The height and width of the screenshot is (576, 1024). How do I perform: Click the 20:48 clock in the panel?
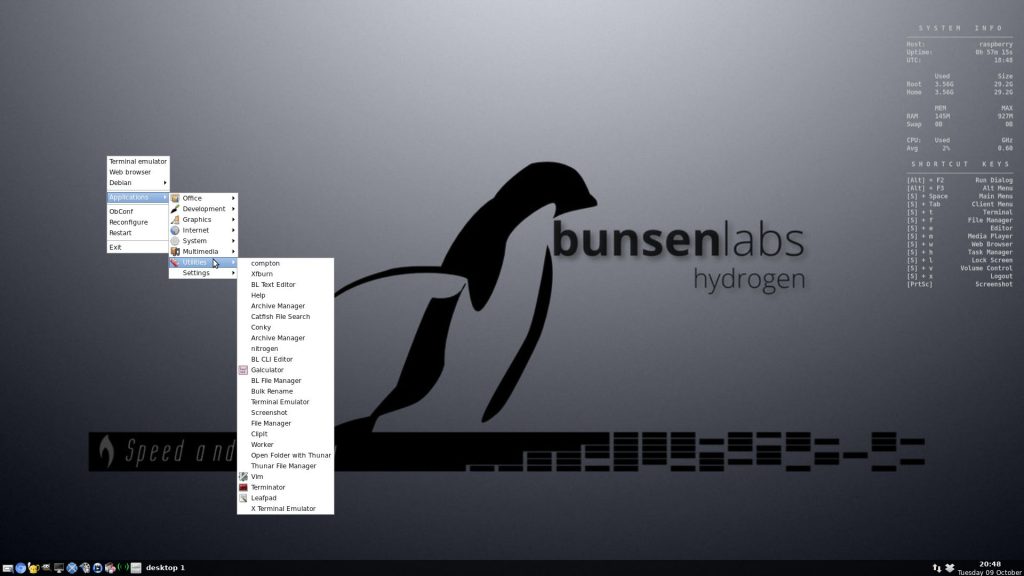click(x=990, y=564)
